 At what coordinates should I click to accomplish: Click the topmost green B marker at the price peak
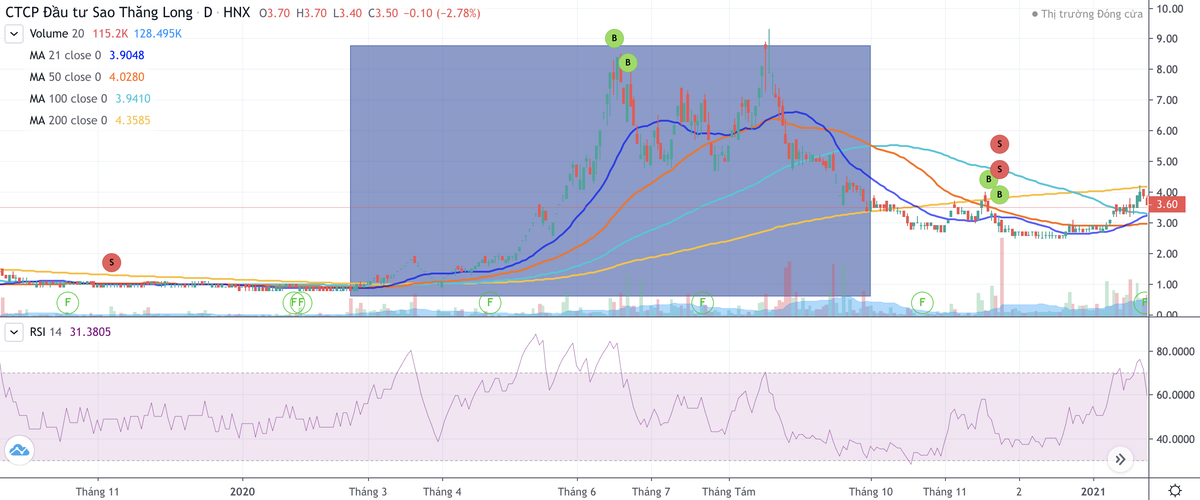(x=614, y=39)
